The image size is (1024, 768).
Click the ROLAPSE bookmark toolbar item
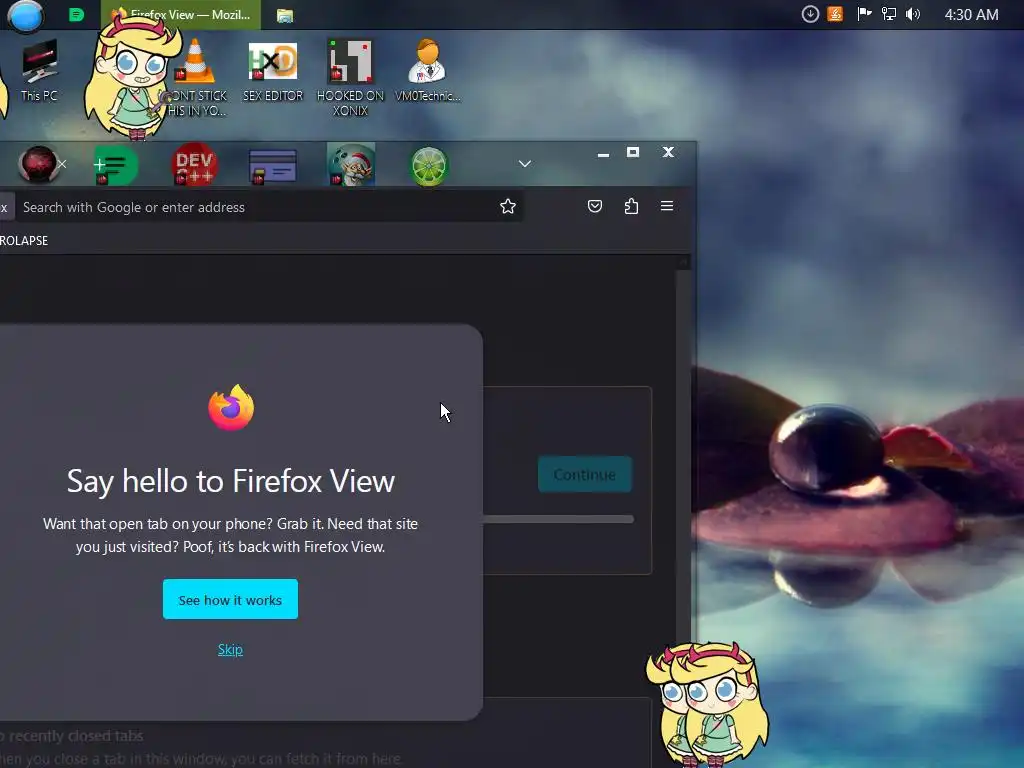24,240
